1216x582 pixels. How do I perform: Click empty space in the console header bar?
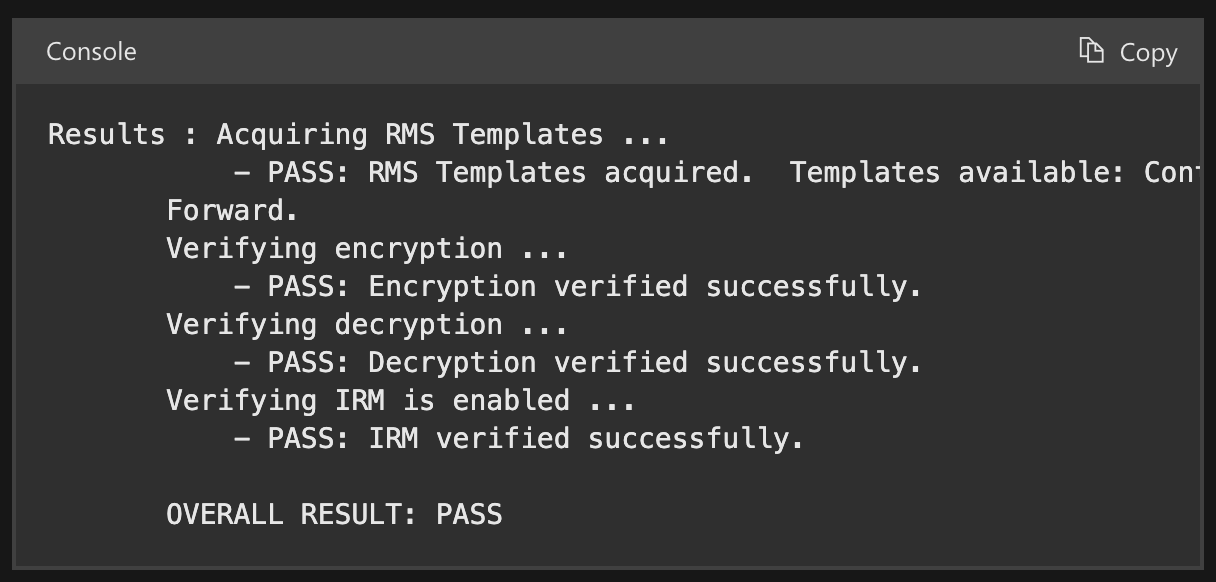[600, 52]
